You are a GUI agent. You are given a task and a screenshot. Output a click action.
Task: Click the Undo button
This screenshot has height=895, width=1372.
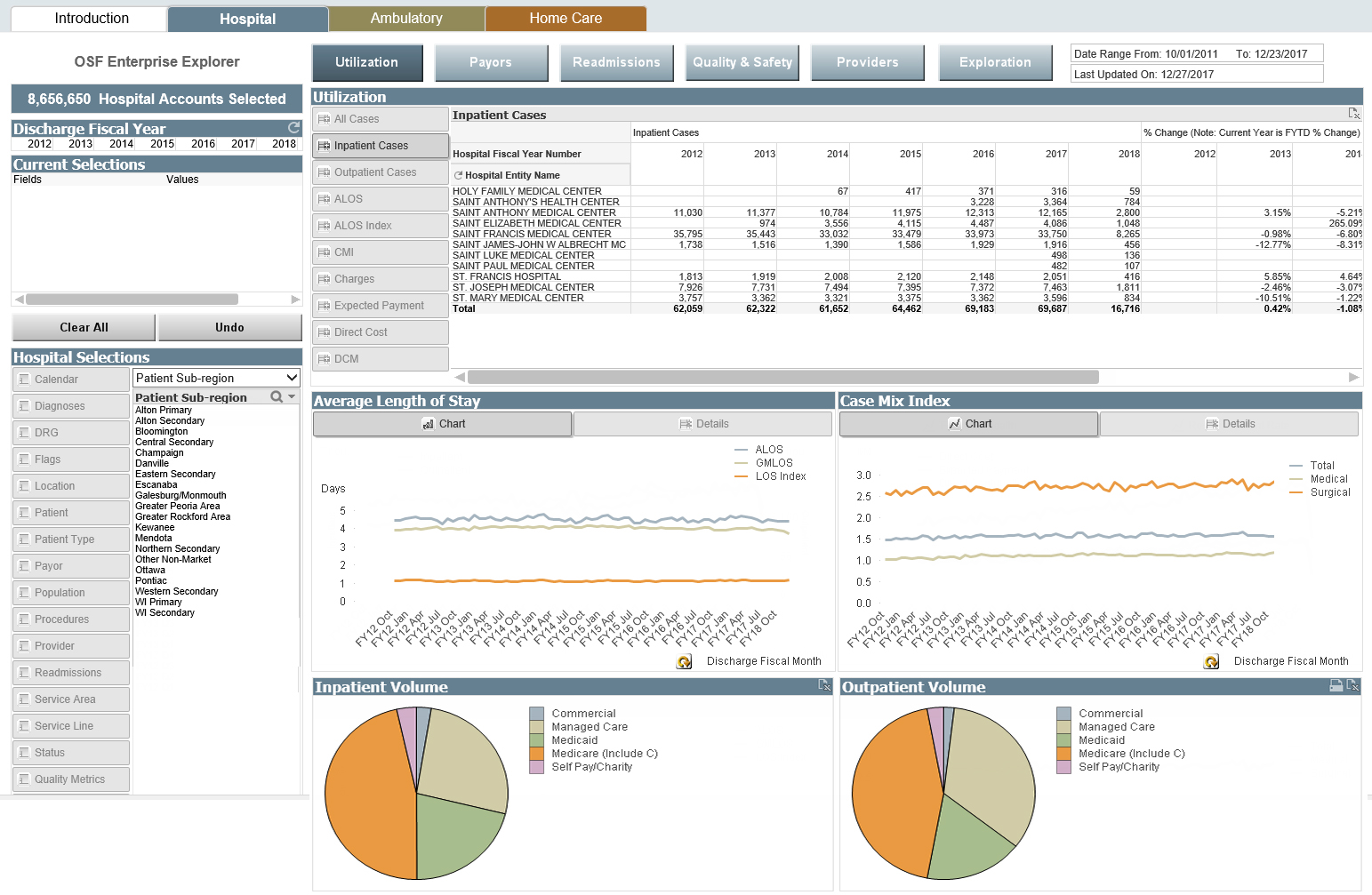click(x=229, y=327)
